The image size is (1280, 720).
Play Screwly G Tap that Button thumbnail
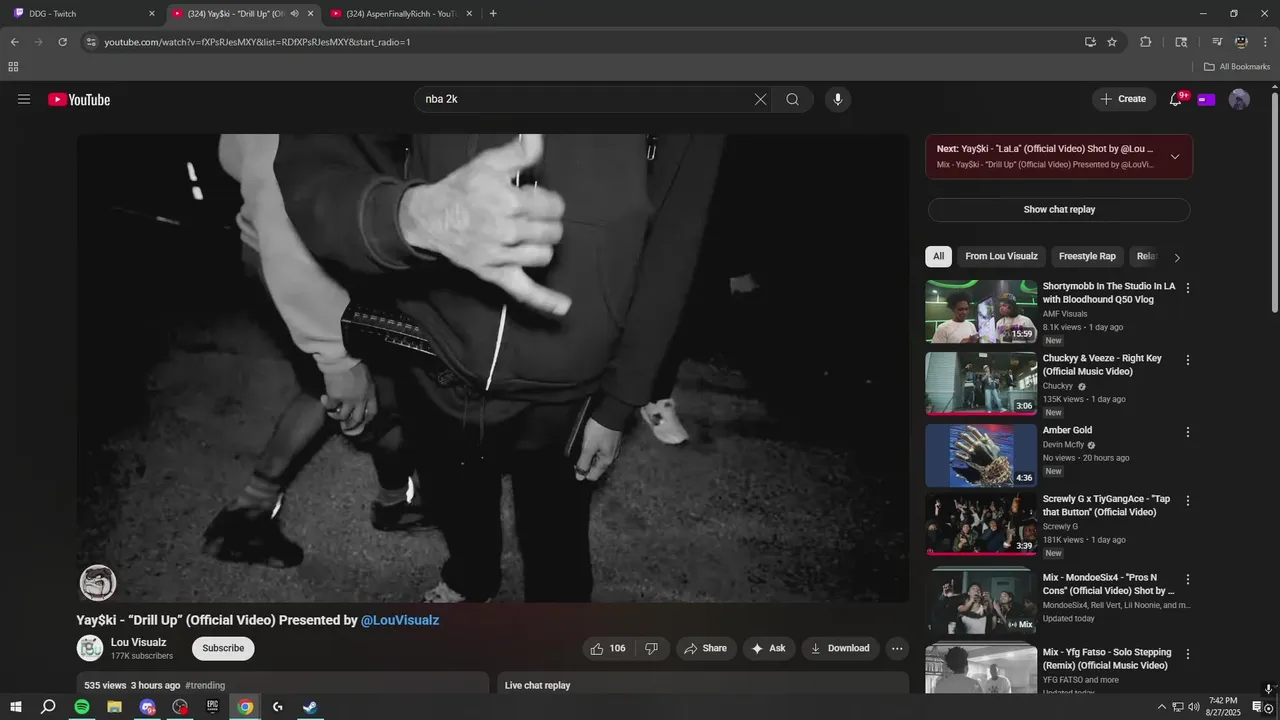(x=981, y=523)
